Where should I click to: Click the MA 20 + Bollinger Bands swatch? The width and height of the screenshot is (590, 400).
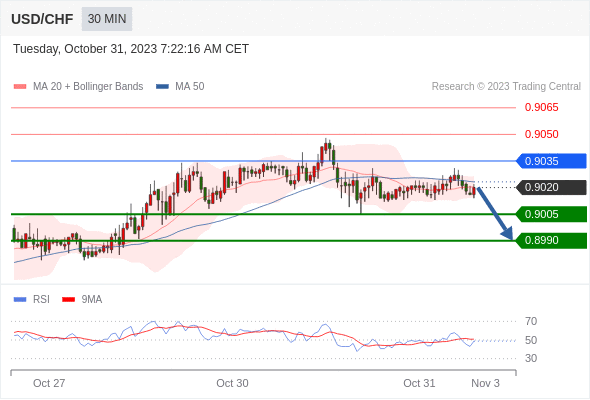coord(20,87)
